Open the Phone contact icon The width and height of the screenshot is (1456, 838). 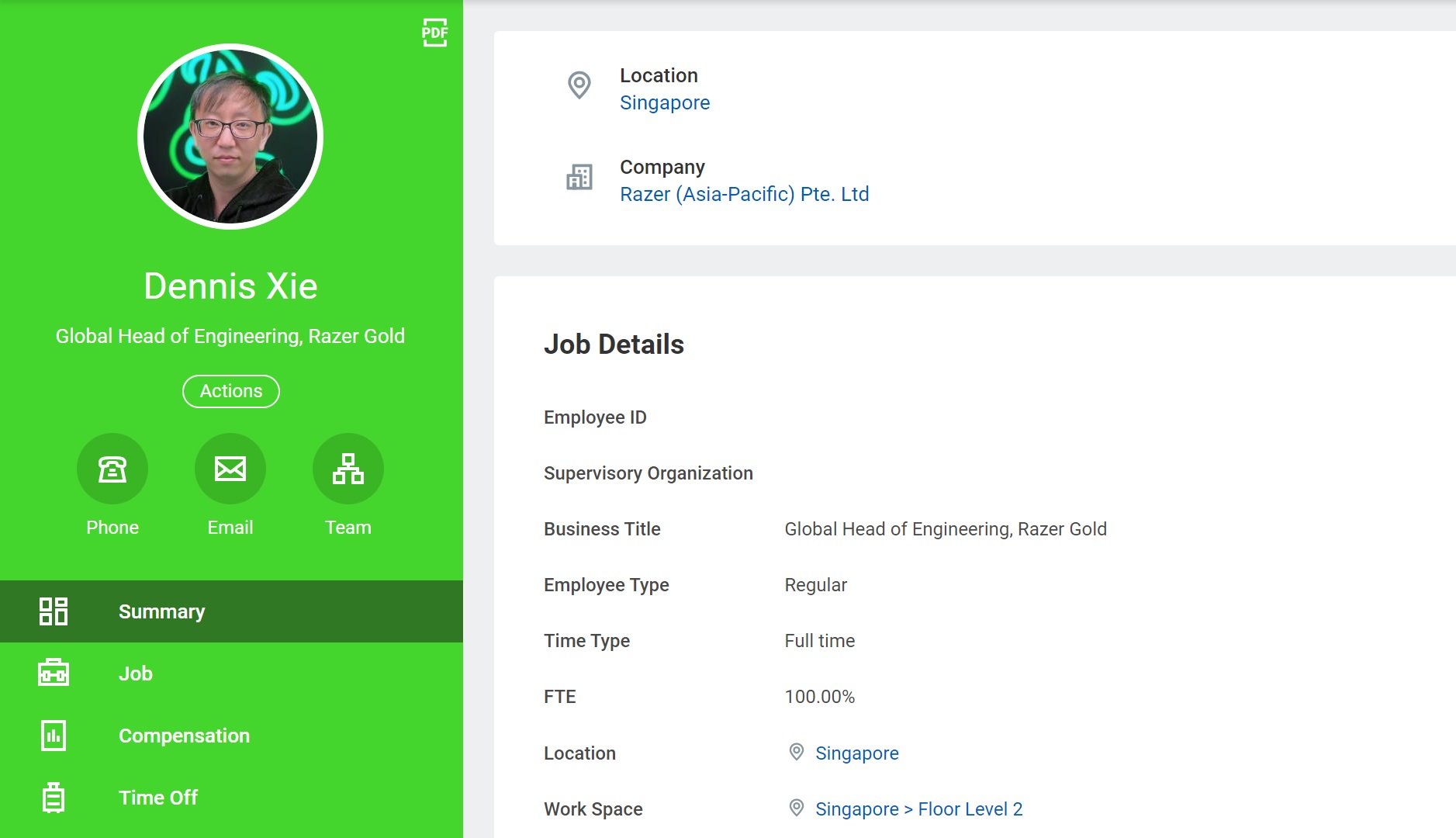(x=112, y=469)
